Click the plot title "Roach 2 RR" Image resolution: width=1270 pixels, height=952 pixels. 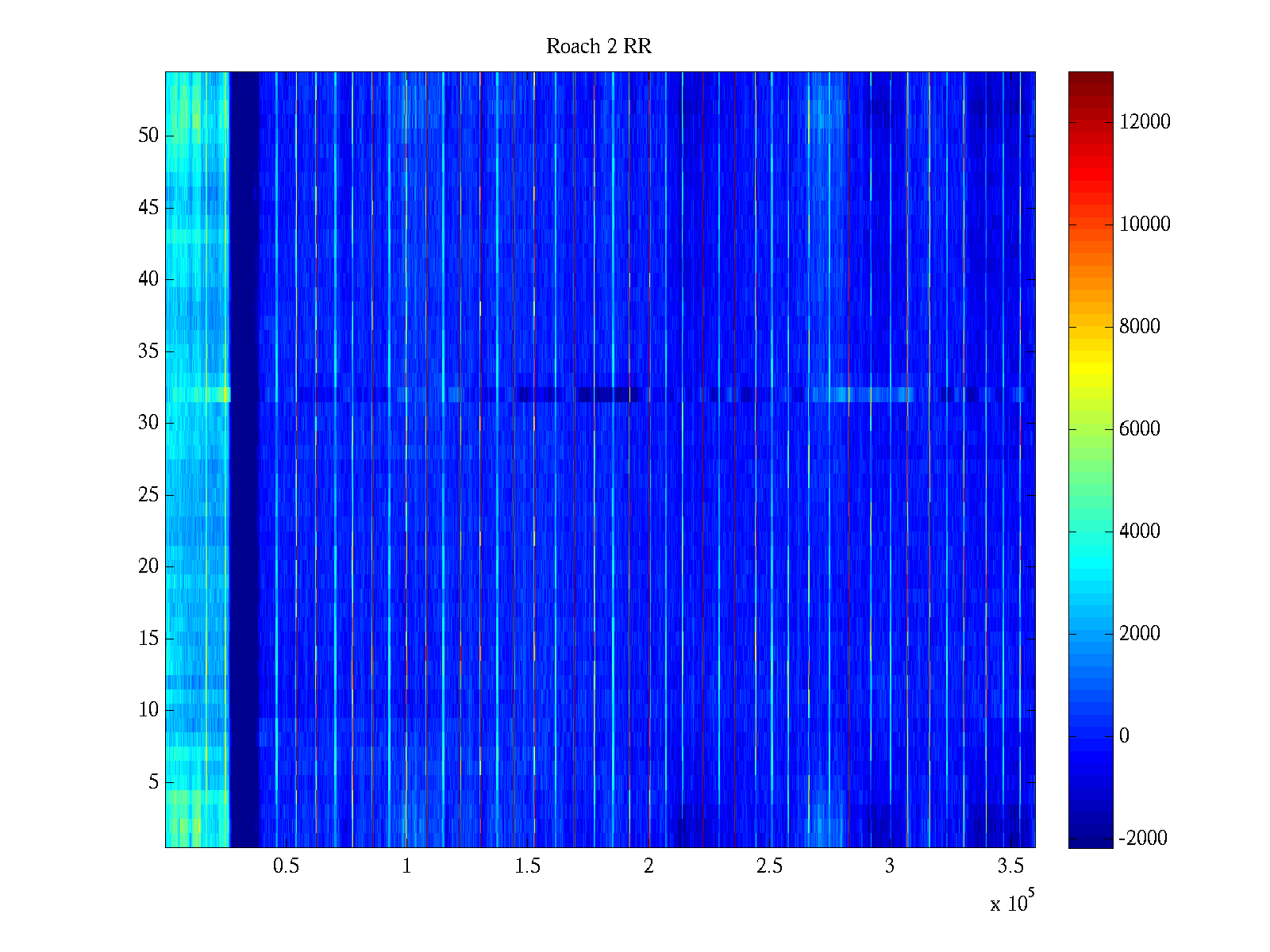(x=598, y=47)
